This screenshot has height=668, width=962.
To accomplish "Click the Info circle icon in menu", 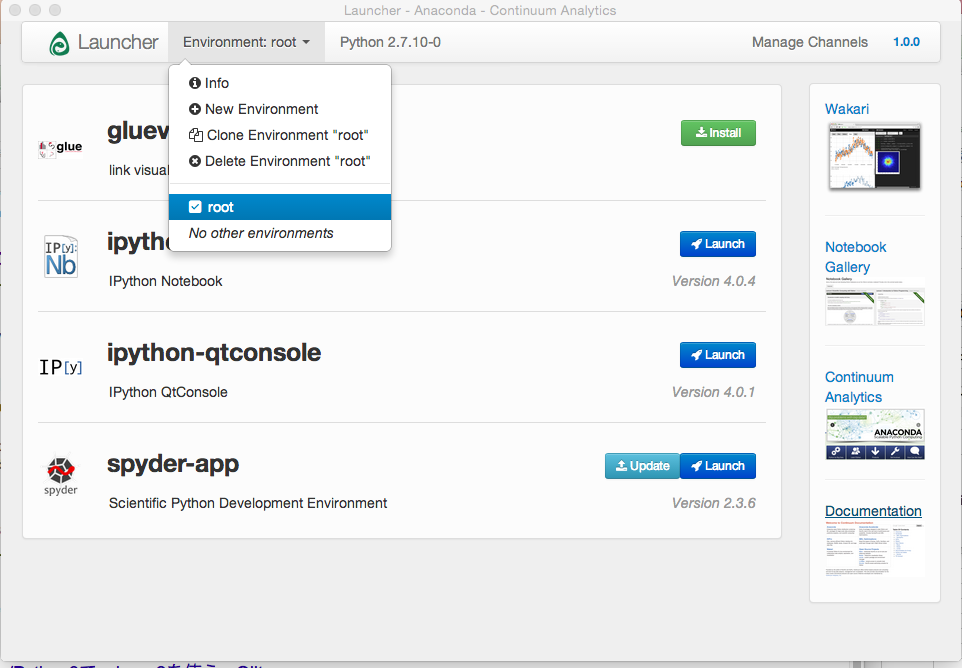I will pos(195,83).
